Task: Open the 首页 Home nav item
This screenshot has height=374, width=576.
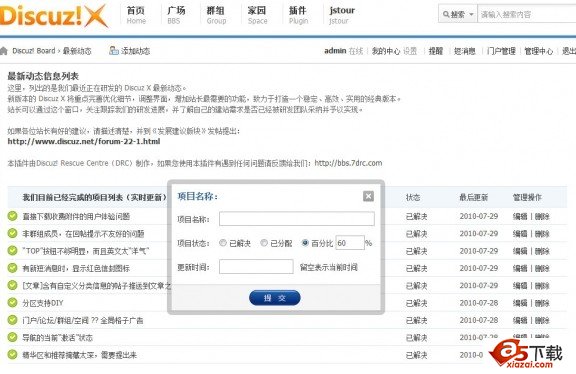Action: tap(136, 15)
